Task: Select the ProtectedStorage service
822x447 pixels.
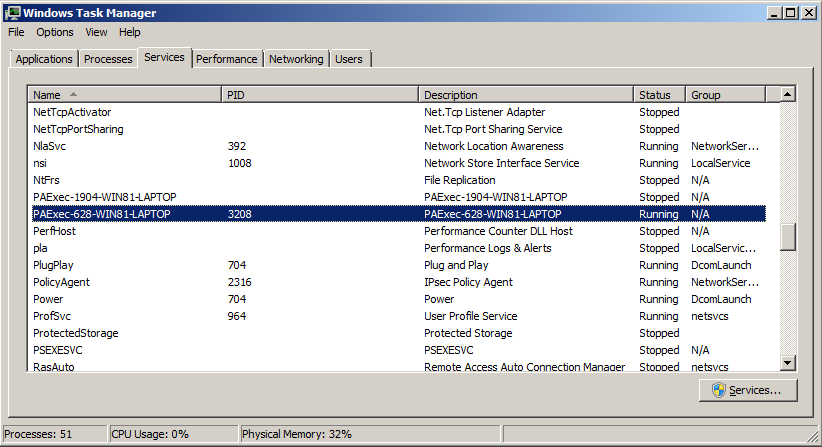Action: coord(75,333)
